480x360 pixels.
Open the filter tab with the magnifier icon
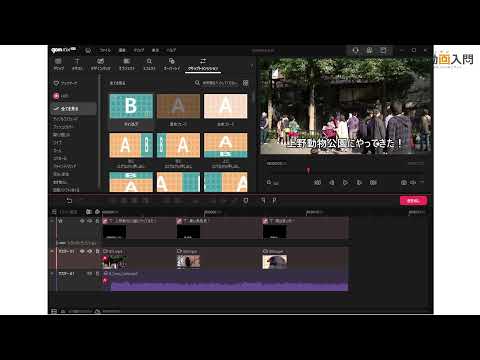tap(149, 64)
